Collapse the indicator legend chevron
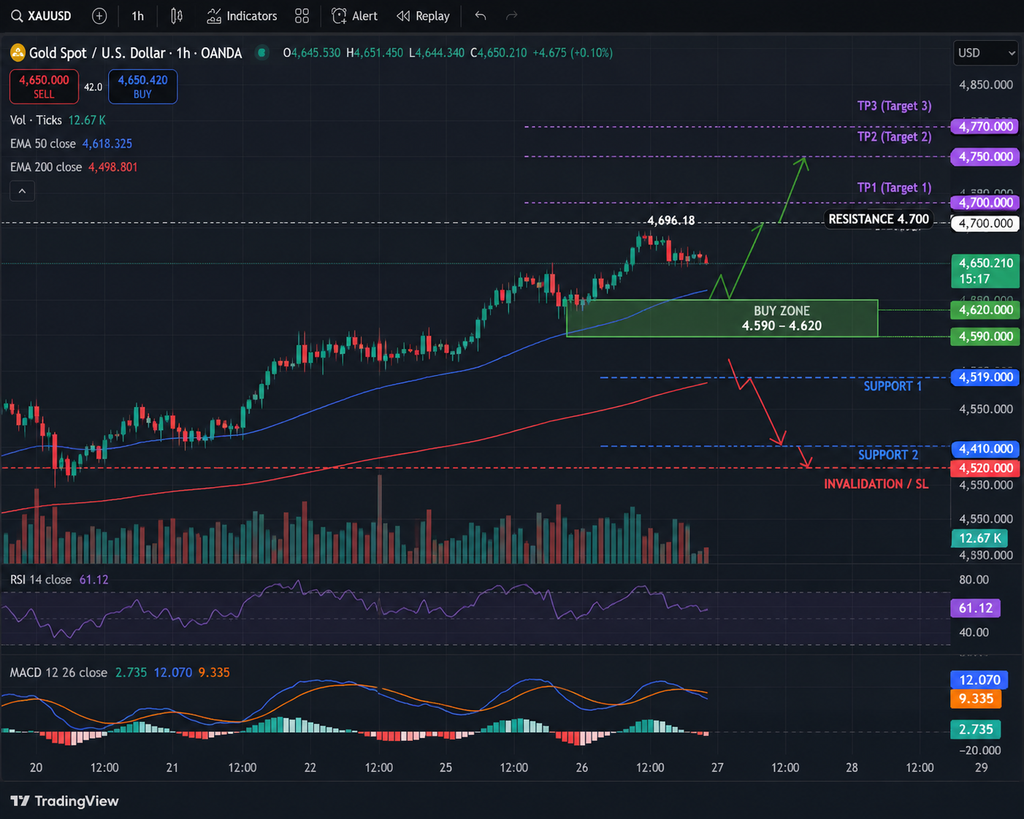This screenshot has width=1024, height=819. click(x=22, y=191)
